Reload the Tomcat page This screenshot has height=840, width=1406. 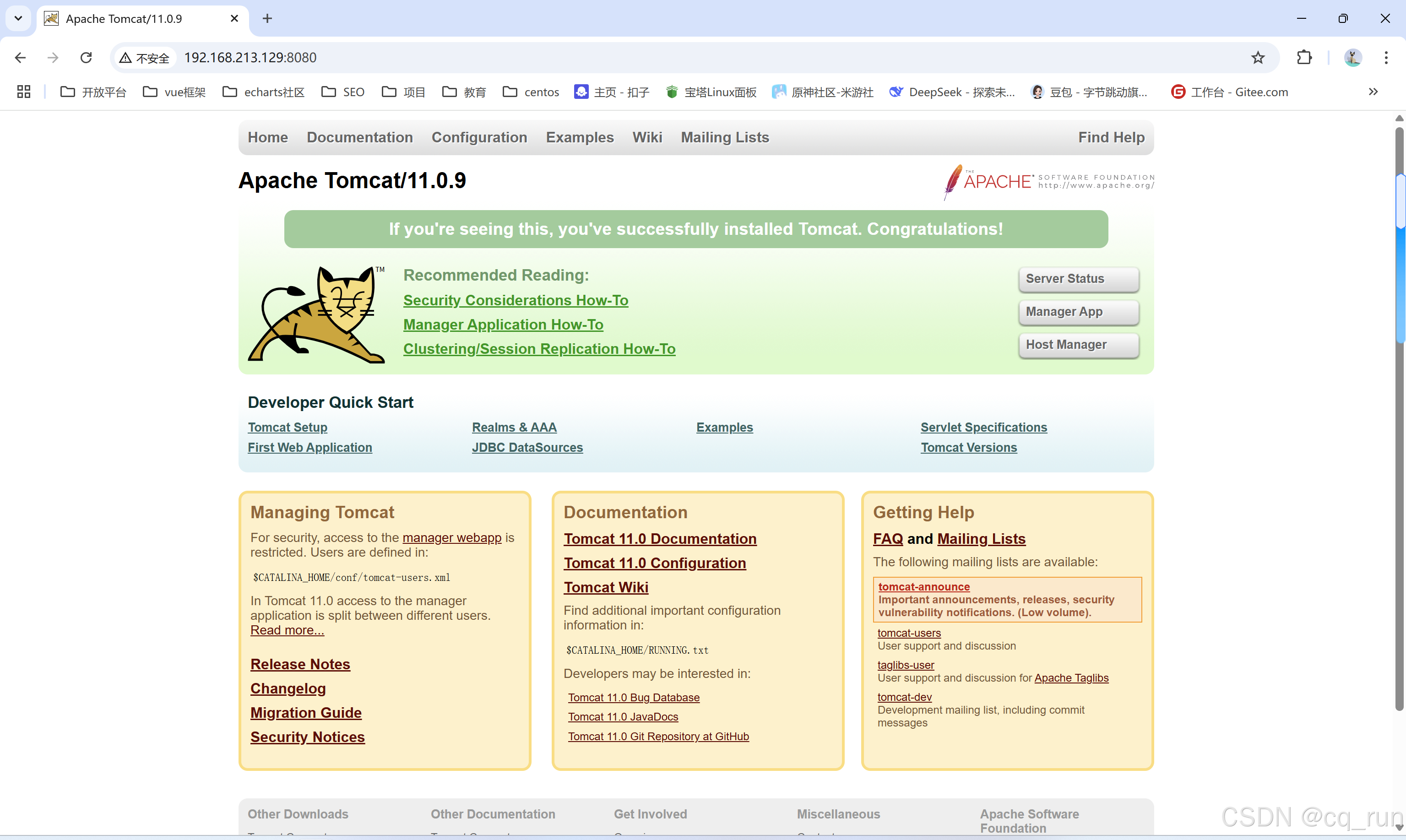point(86,58)
